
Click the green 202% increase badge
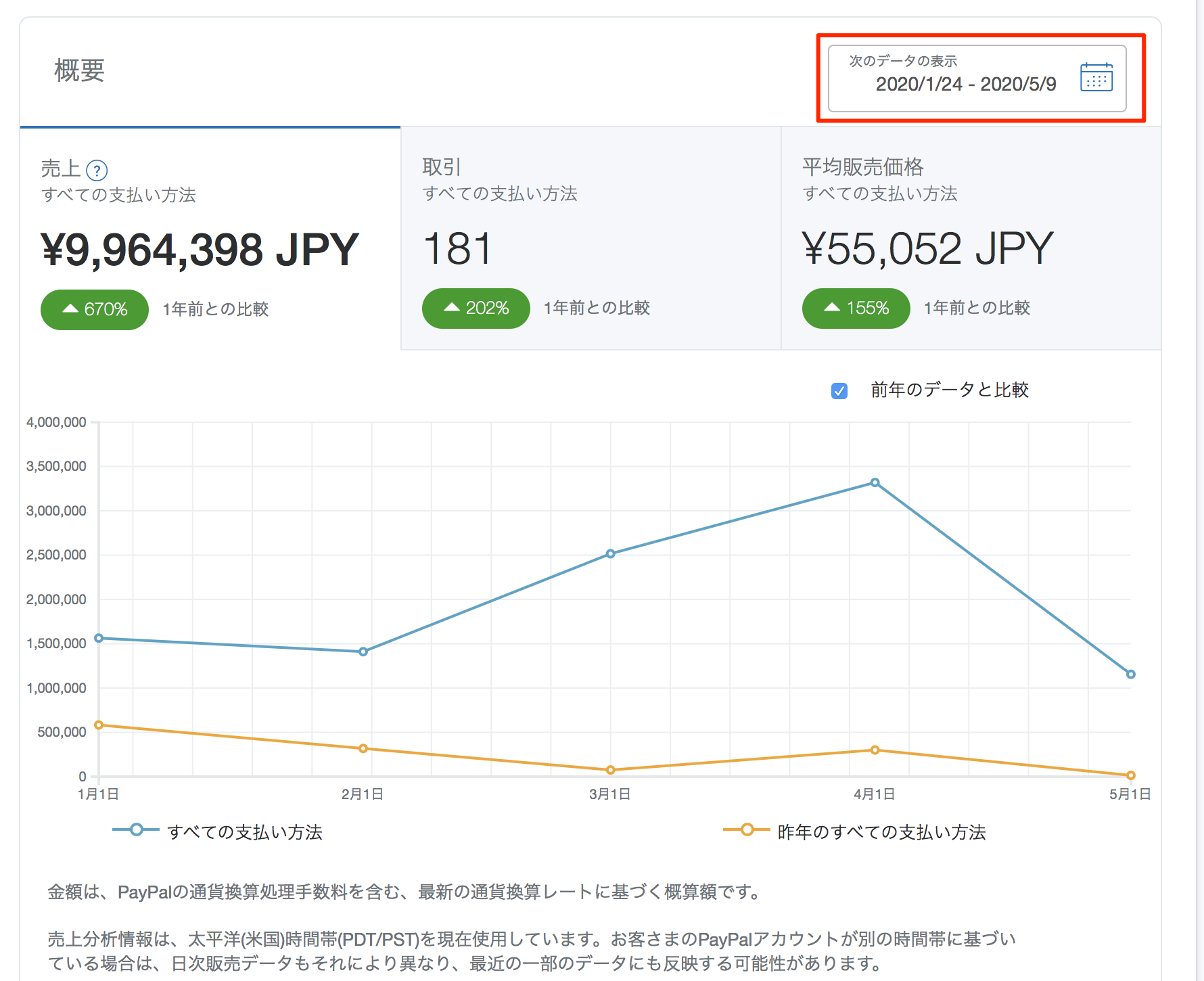click(x=476, y=308)
